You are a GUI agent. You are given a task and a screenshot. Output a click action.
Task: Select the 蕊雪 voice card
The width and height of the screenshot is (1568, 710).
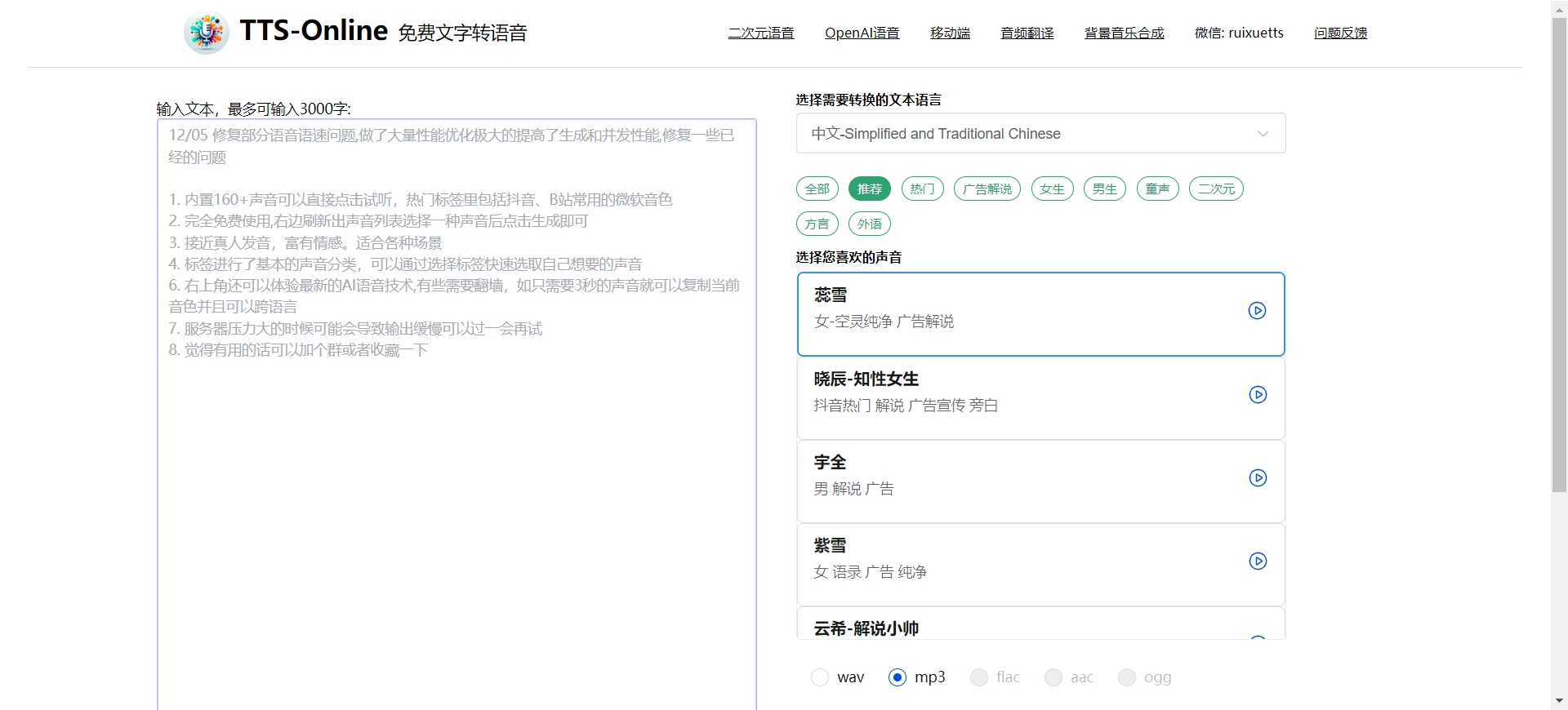(x=1040, y=314)
